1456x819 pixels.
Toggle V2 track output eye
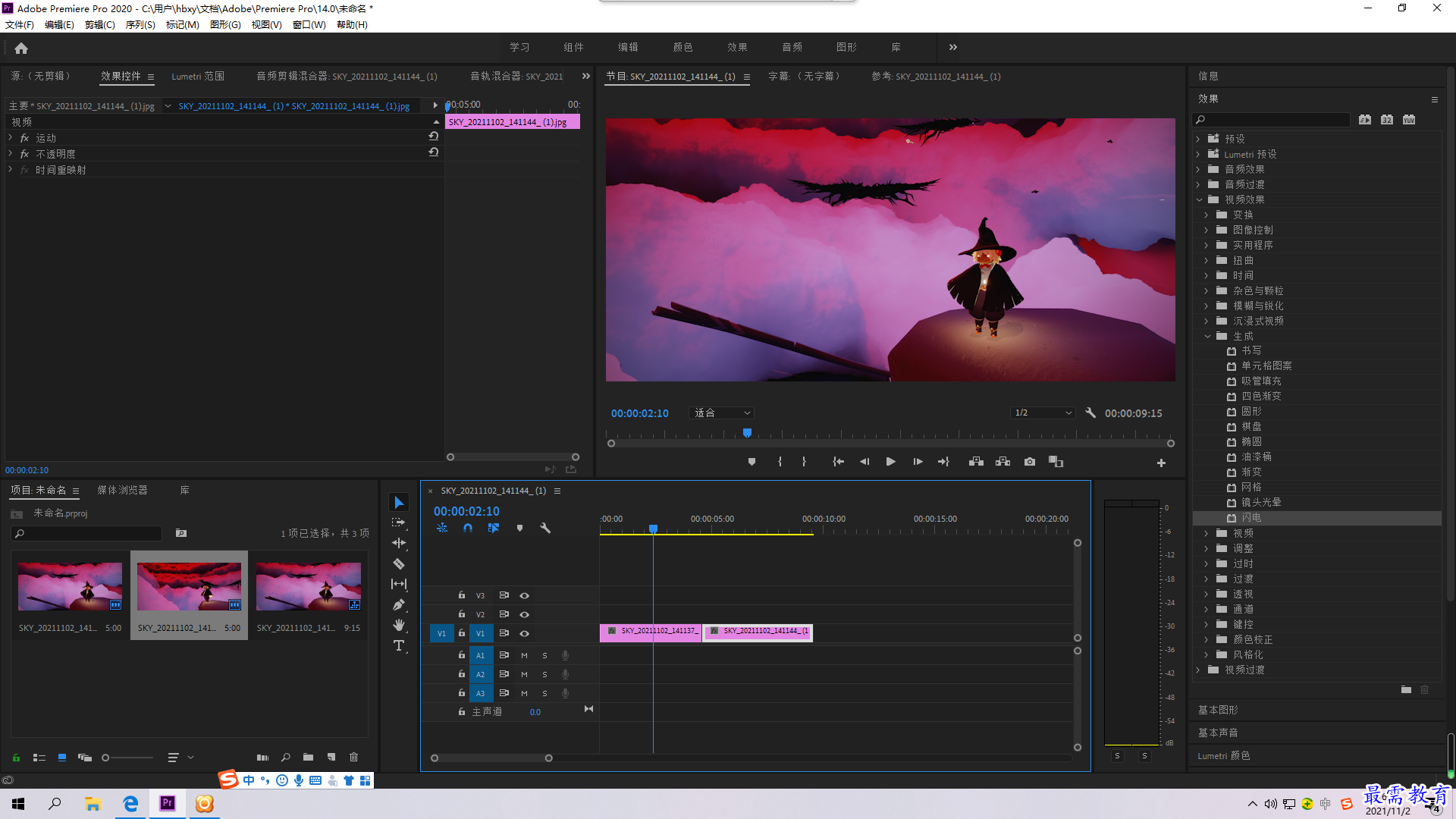524,614
